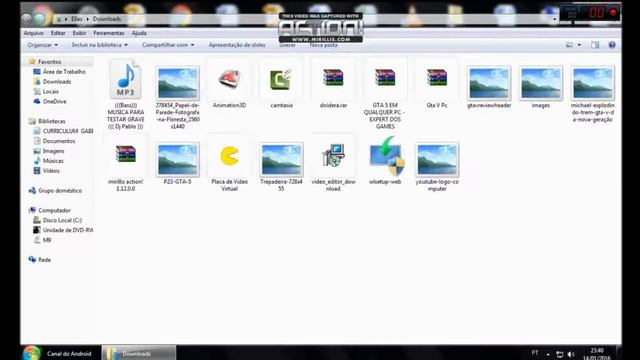Screen dimensions: 640x360
Task: Open Área de Trabalho in sidebar
Action: tap(64, 71)
